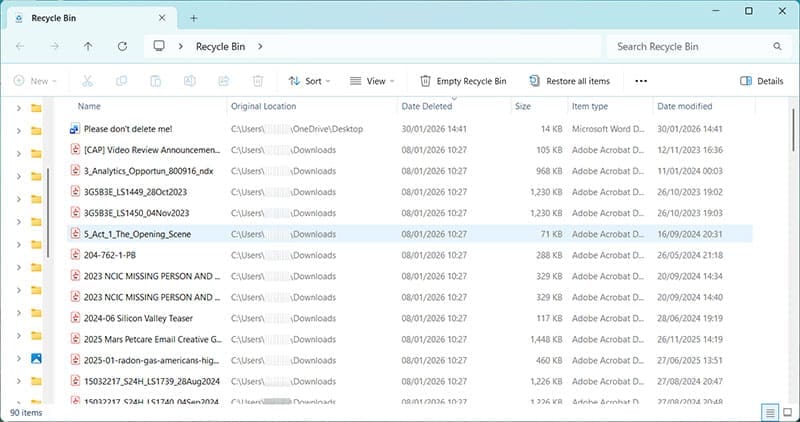Expand the chevron after Recycle Bin in address bar
Screen dimensions: 800x422
coord(260,46)
